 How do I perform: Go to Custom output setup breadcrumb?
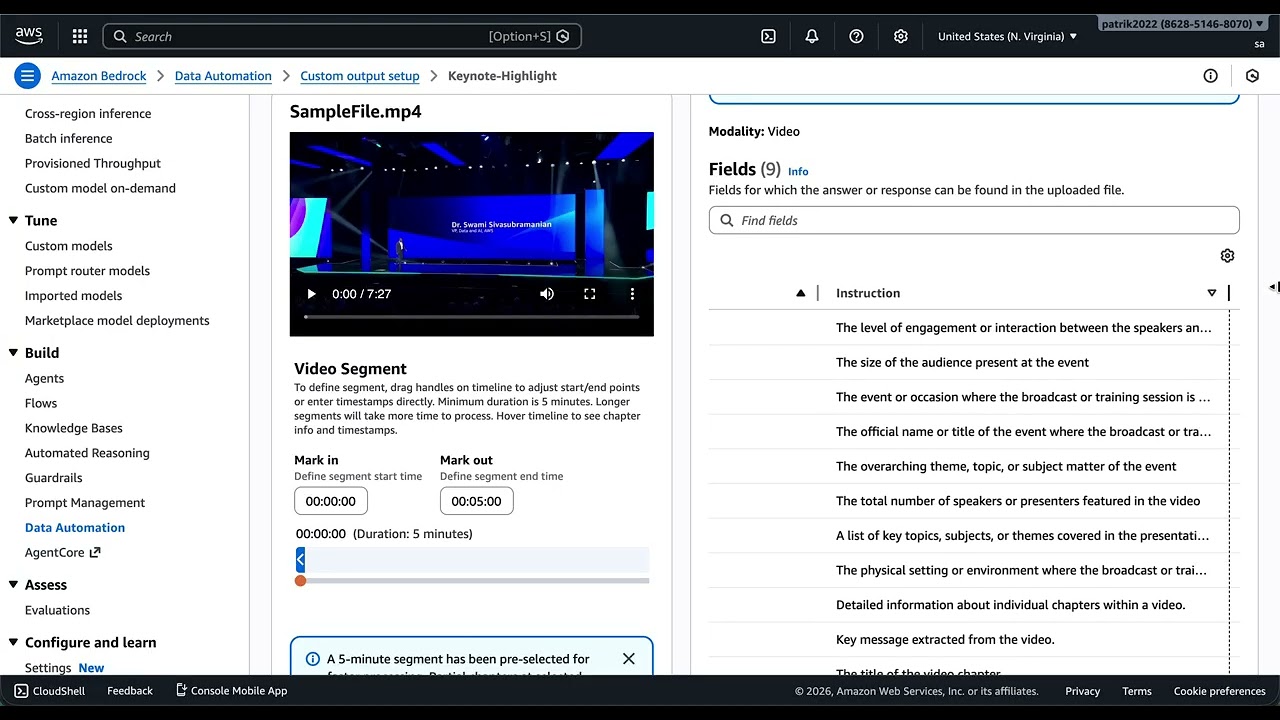(x=360, y=76)
